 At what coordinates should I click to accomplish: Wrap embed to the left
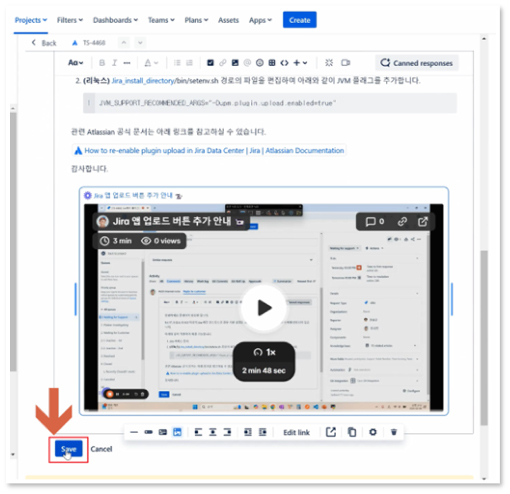point(248,432)
